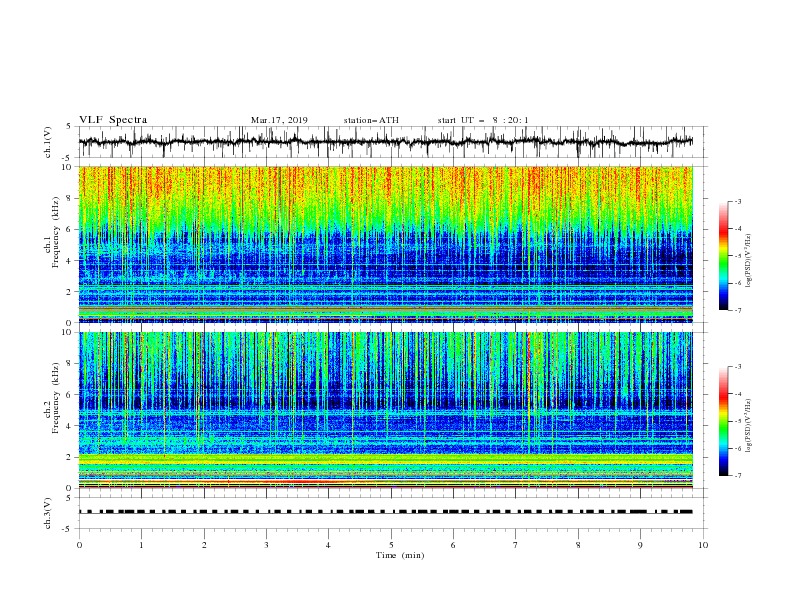Click the ch.2 spectrogram panel
The height and width of the screenshot is (612, 792).
coord(385,410)
